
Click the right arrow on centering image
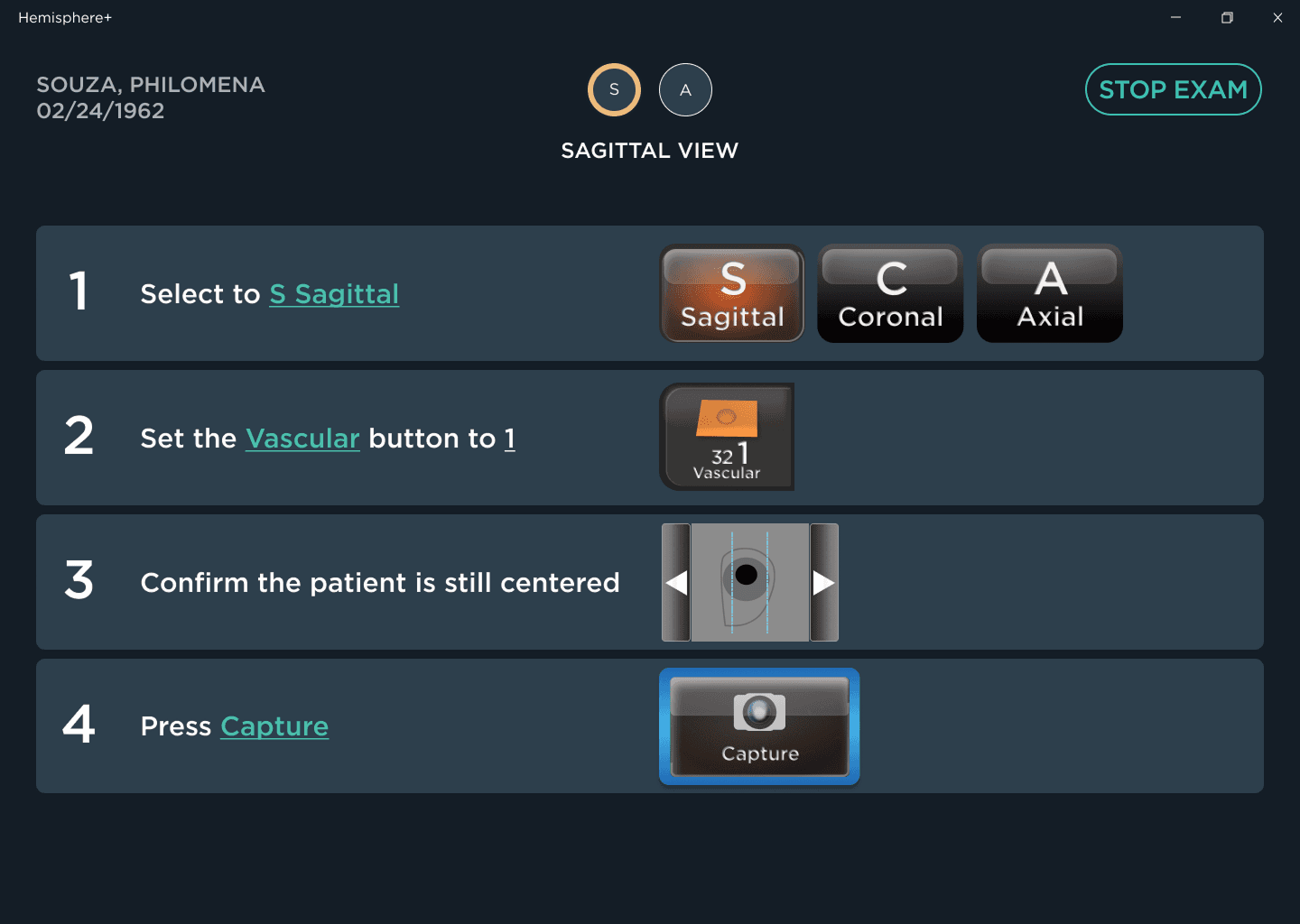pyautogui.click(x=824, y=583)
